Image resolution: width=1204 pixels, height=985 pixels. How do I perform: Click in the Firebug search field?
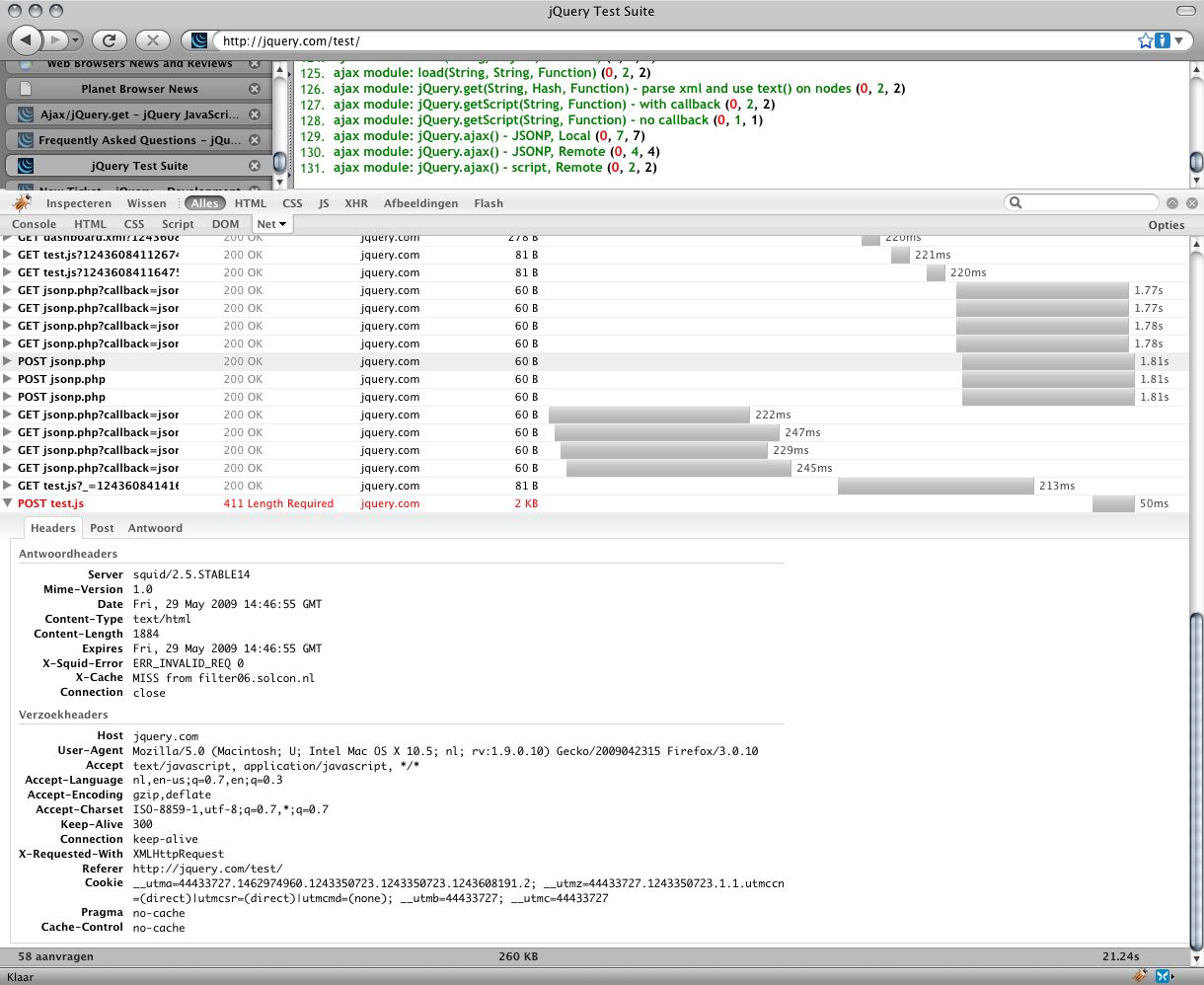point(1090,202)
